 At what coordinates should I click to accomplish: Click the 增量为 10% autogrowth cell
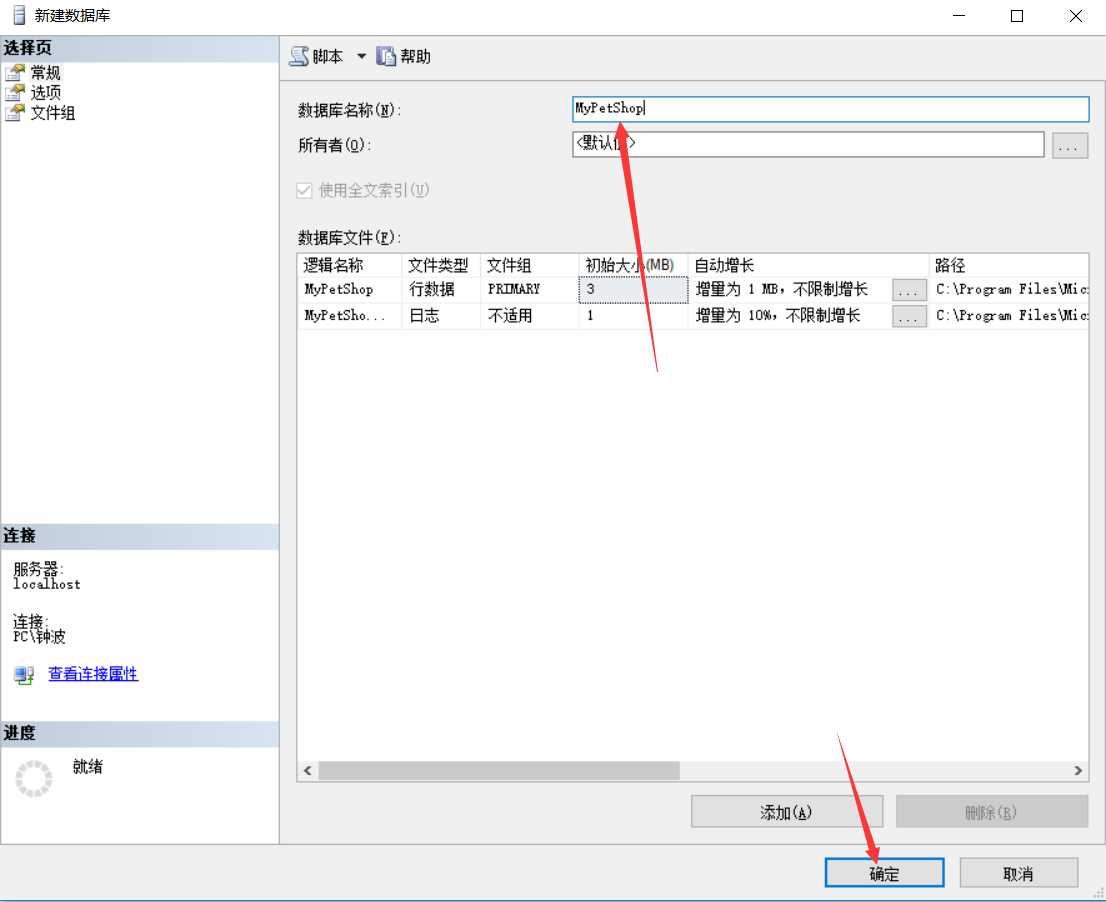tap(790, 316)
